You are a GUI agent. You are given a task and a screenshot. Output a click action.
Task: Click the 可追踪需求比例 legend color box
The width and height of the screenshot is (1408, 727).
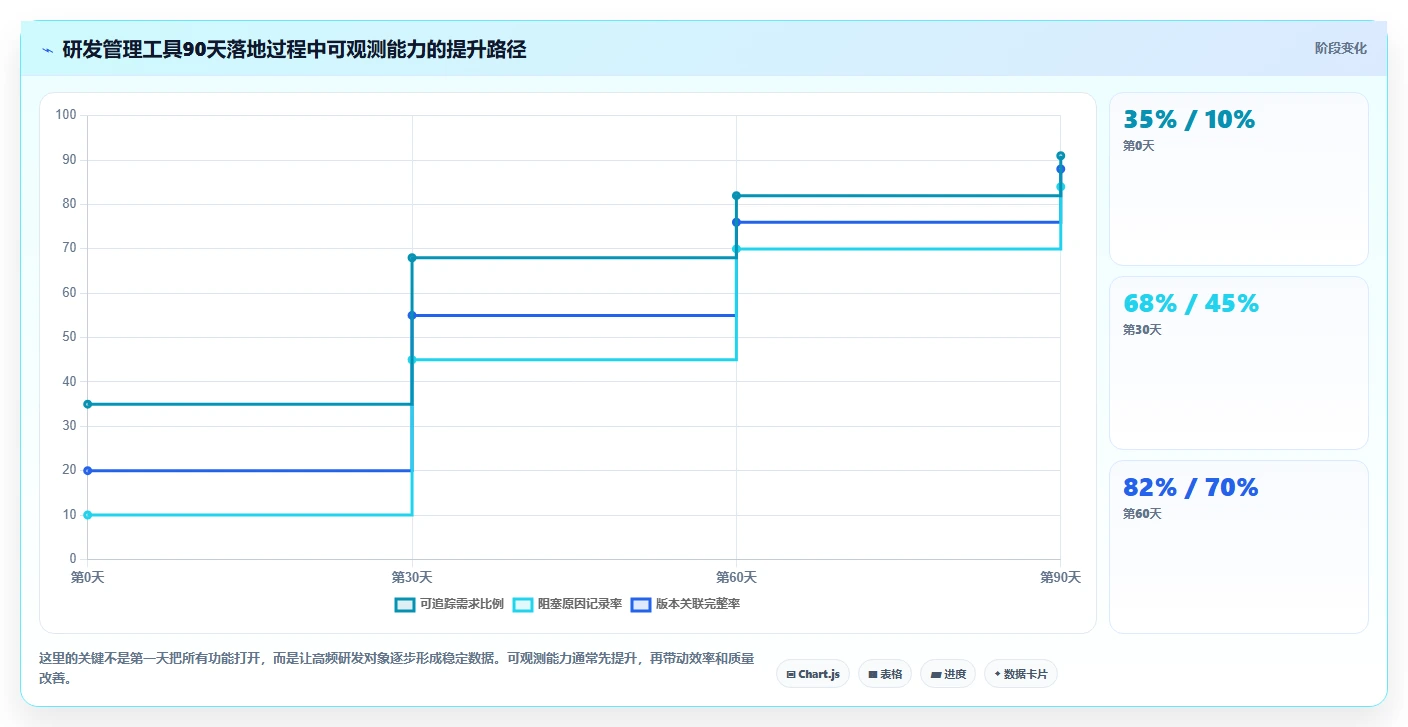coord(405,604)
